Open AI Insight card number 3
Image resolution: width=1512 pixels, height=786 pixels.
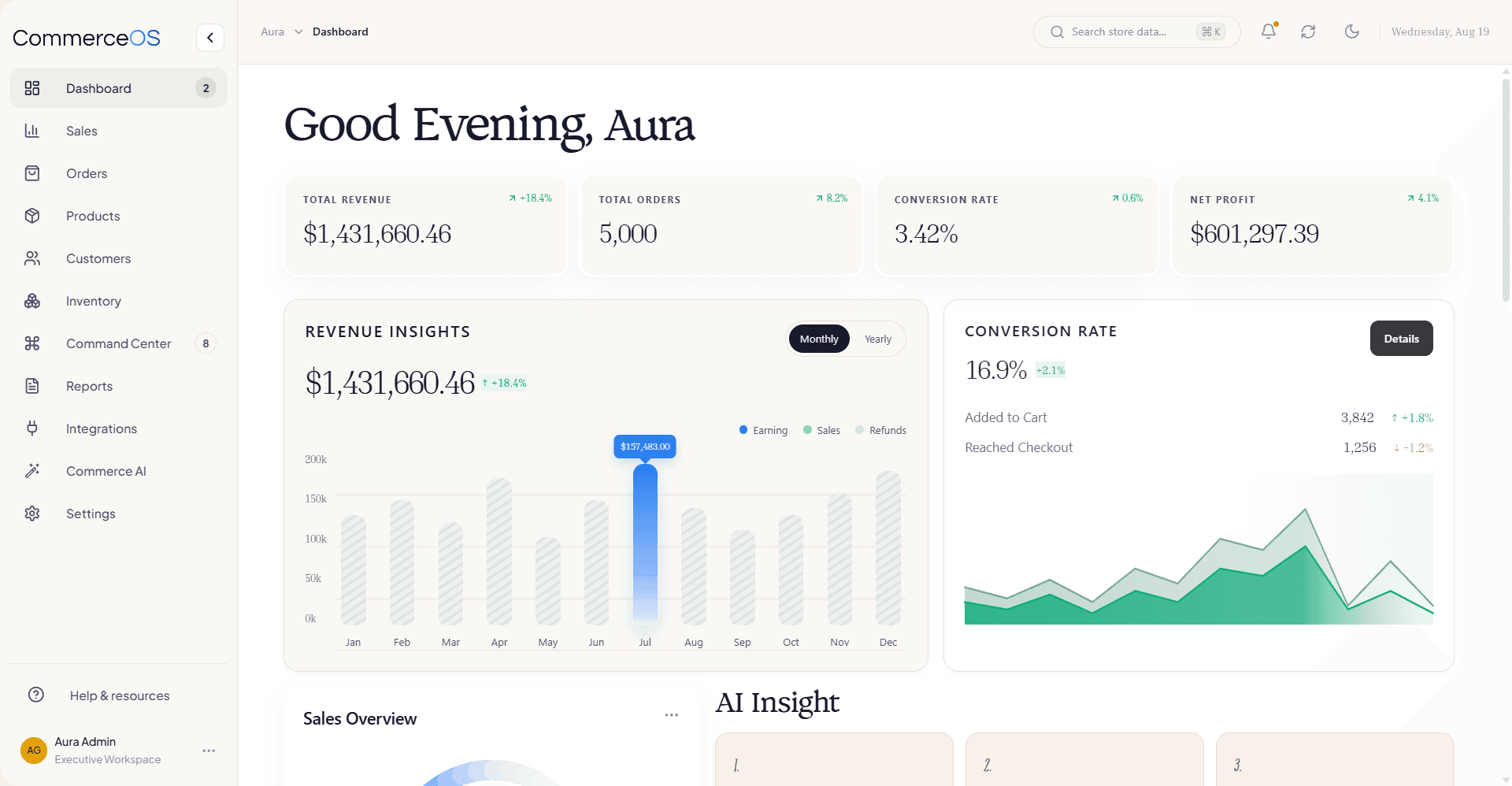1335,759
